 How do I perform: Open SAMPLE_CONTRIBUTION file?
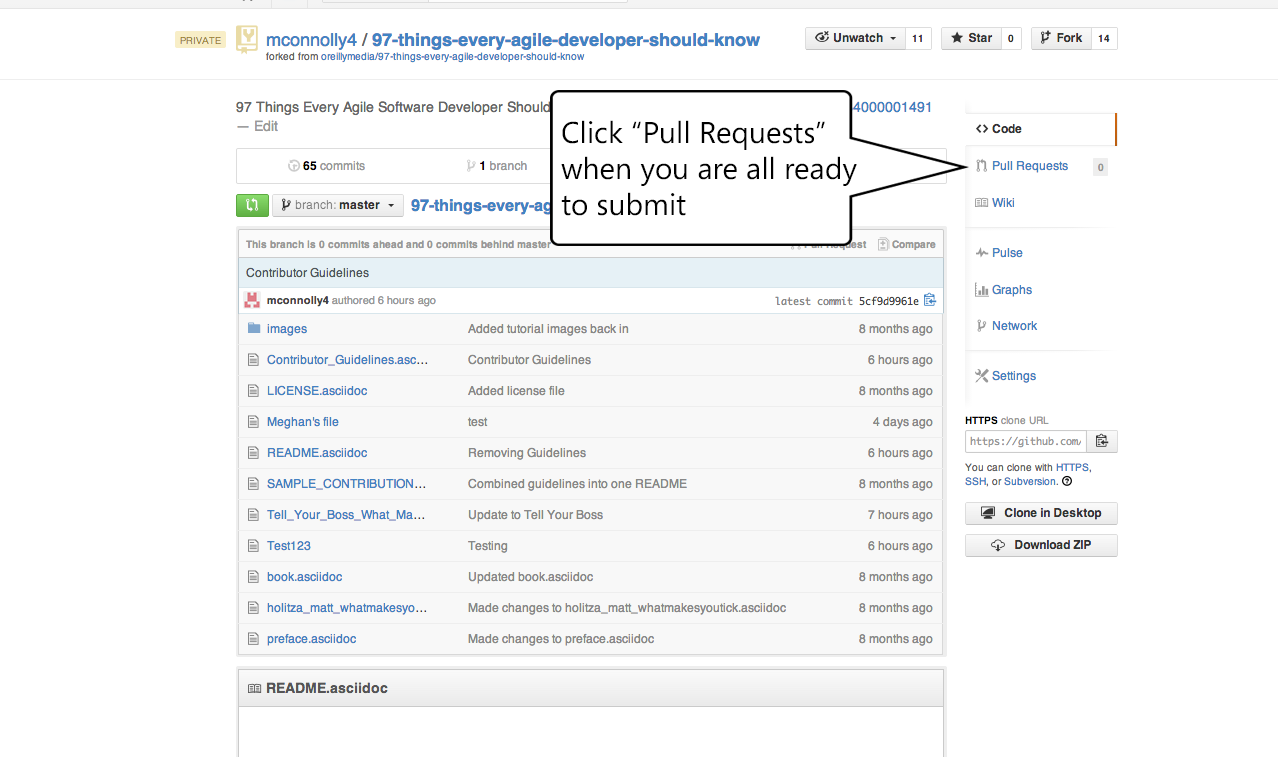(x=347, y=484)
